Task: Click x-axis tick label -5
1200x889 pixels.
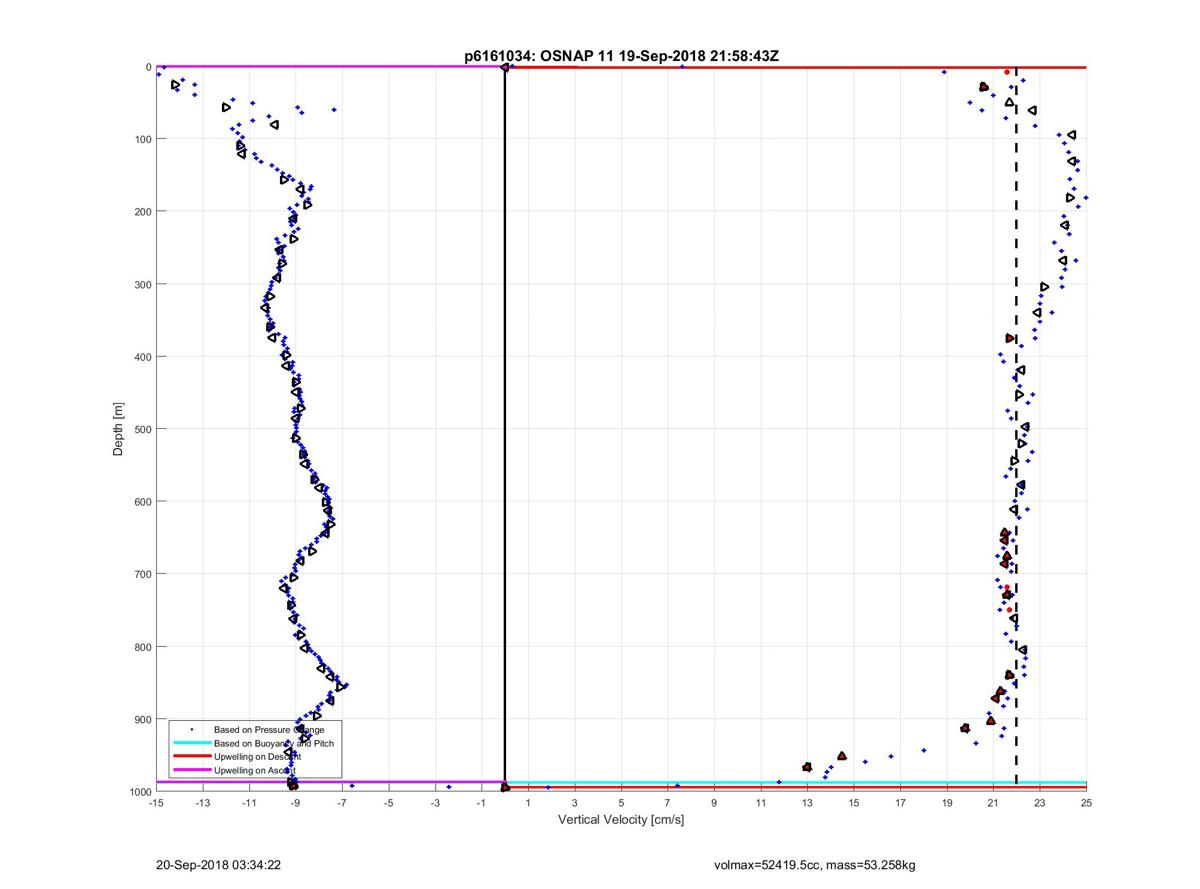Action: 388,803
